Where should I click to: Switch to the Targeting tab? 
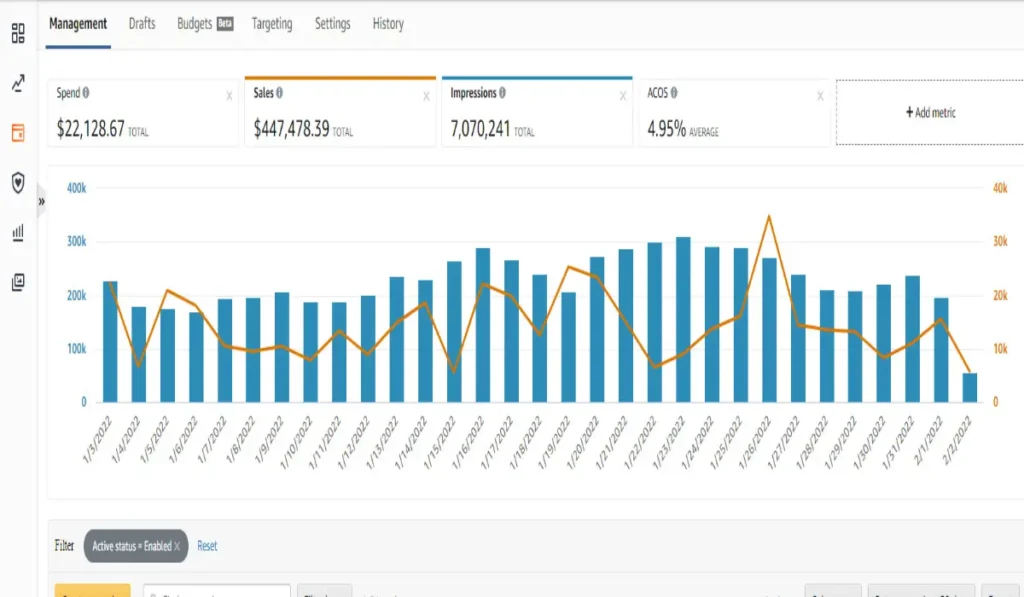(x=272, y=24)
